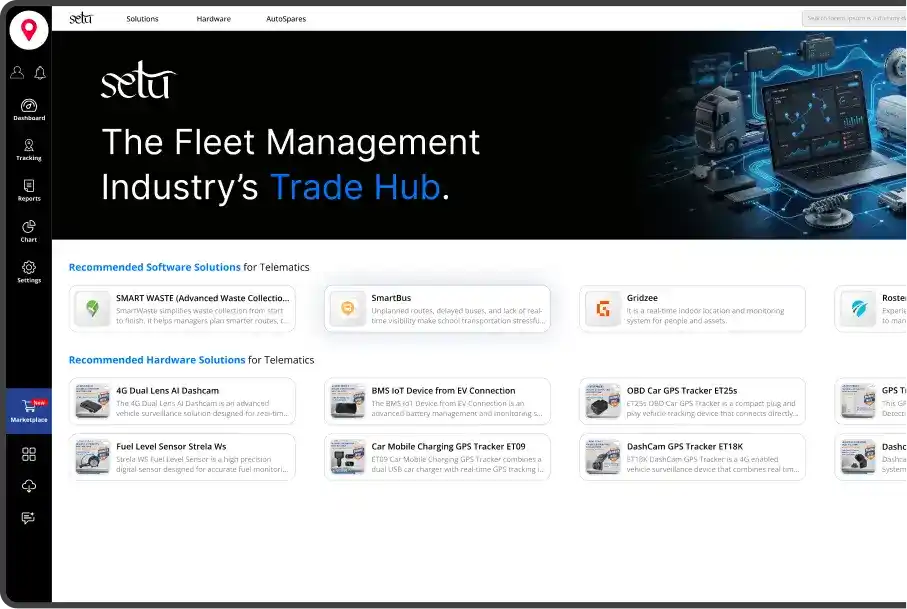
Task: Select the Chart sidebar icon
Action: coord(28,231)
